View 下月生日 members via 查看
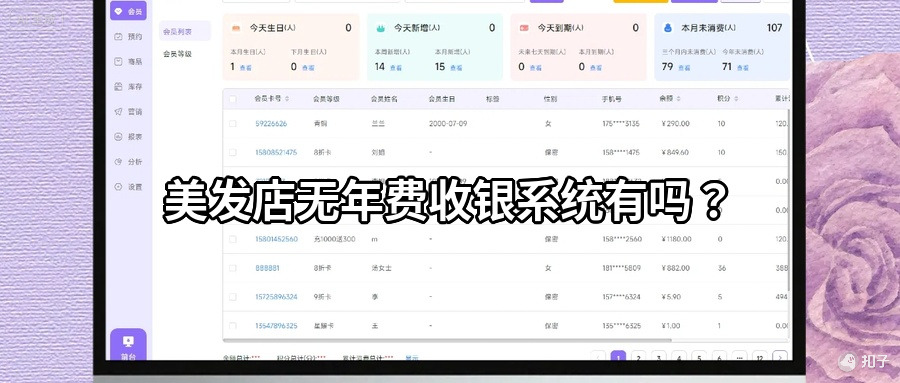 [x=308, y=67]
